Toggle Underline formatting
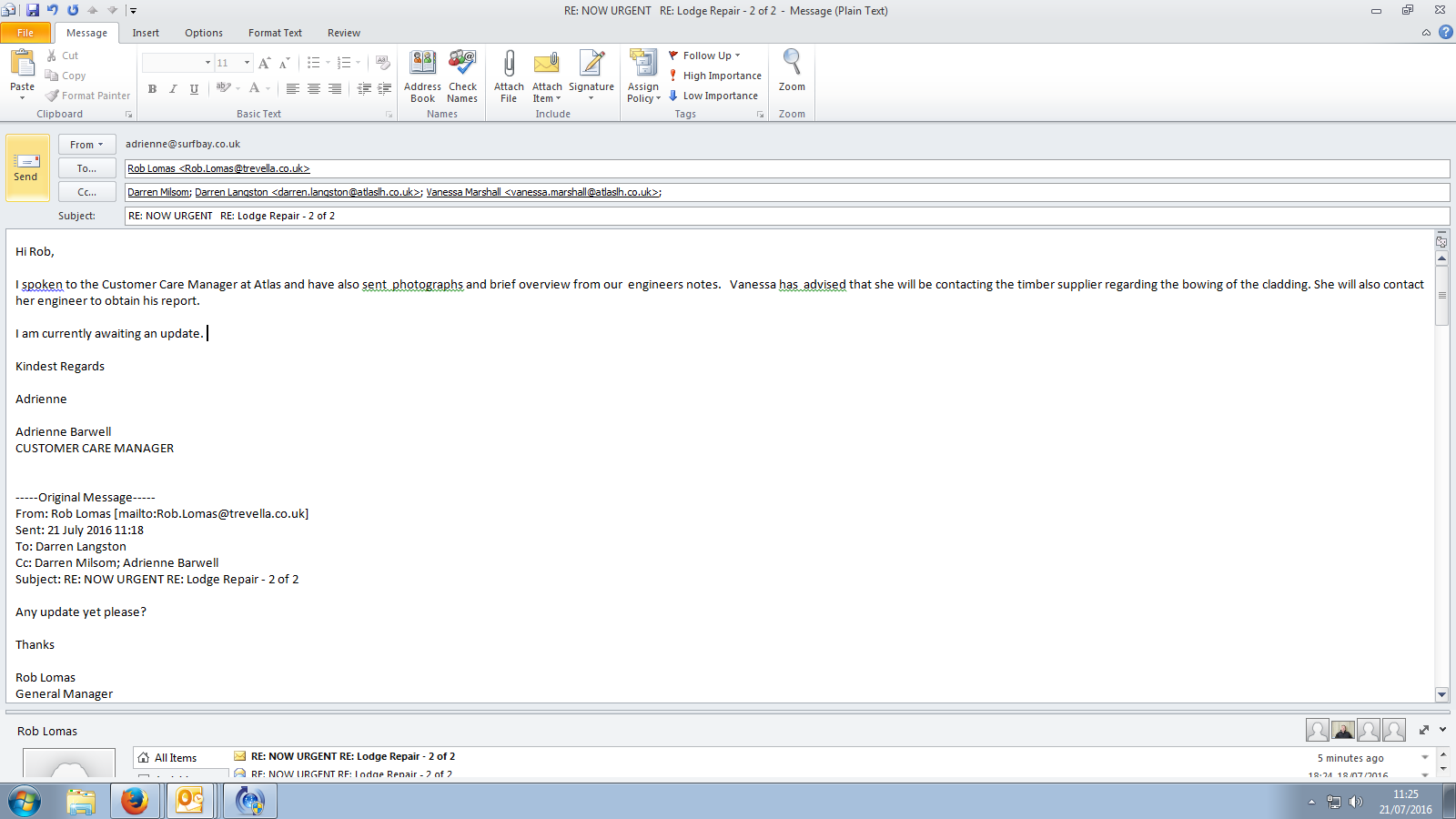 pos(194,88)
